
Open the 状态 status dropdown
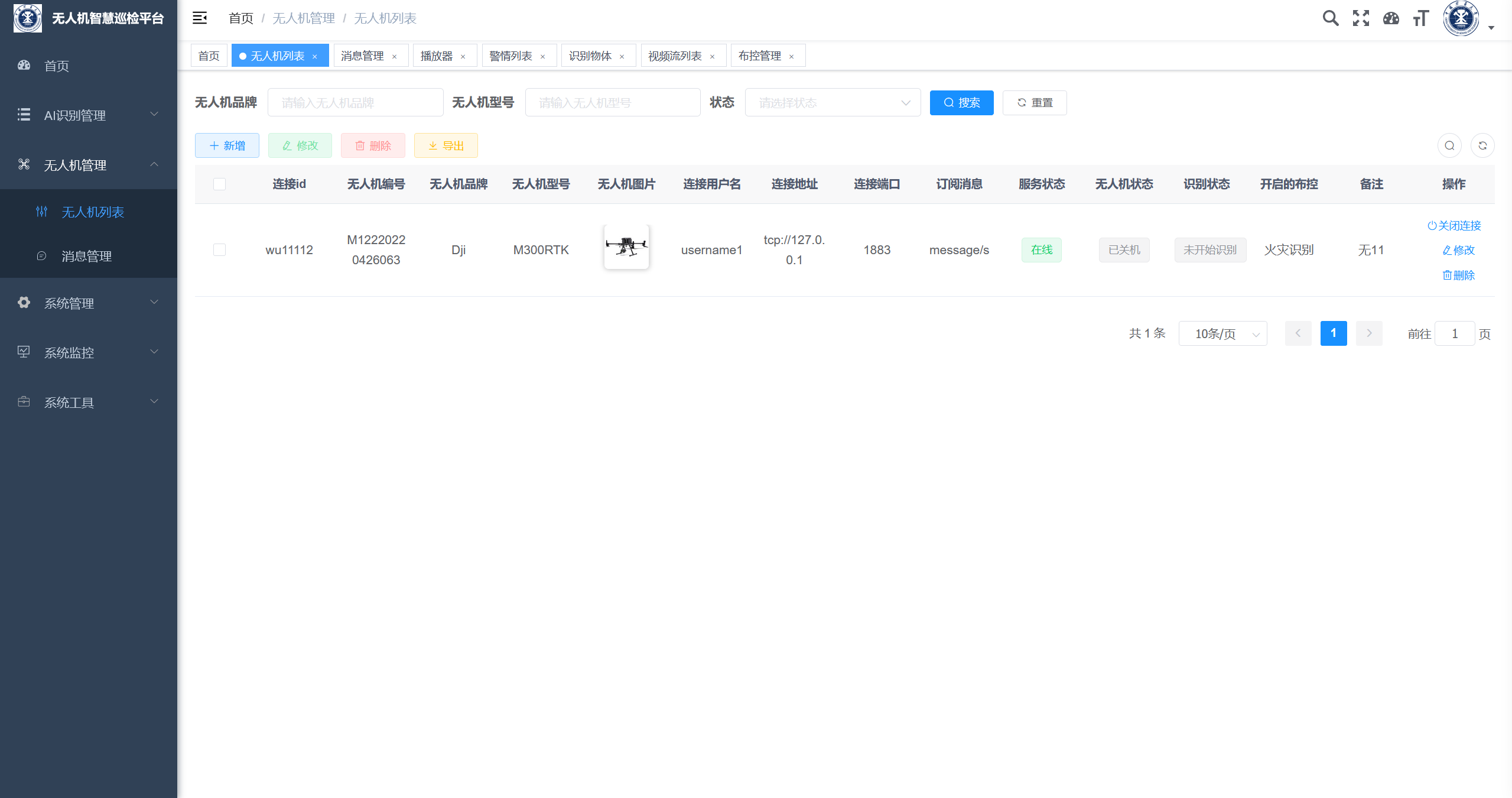point(832,103)
